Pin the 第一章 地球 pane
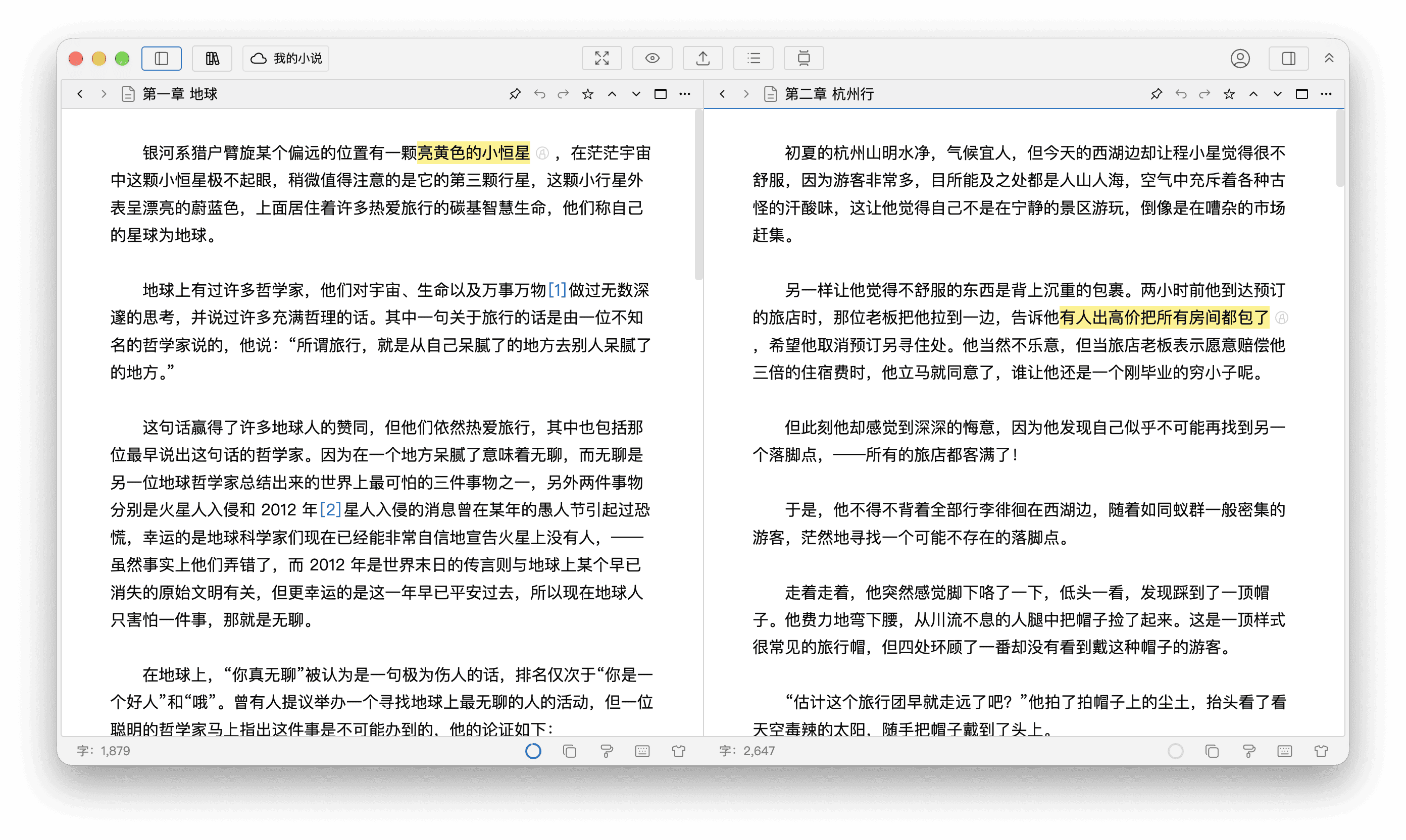 click(514, 94)
